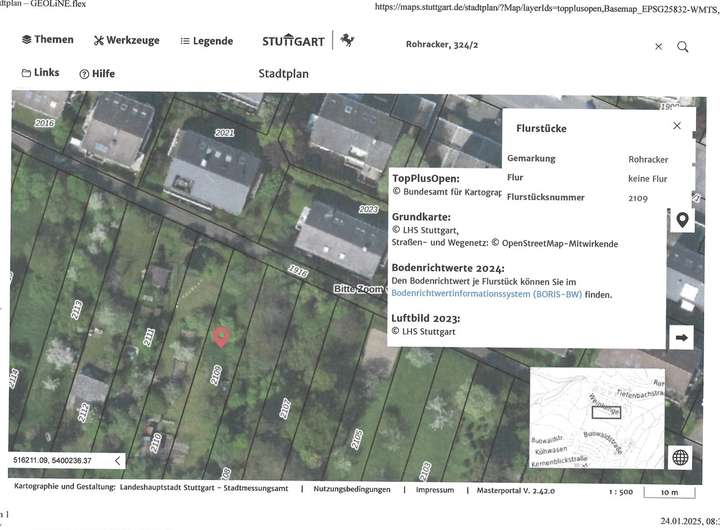Open the Hilfe help menu
Viewport: 720px width, 530px height.
[97, 73]
